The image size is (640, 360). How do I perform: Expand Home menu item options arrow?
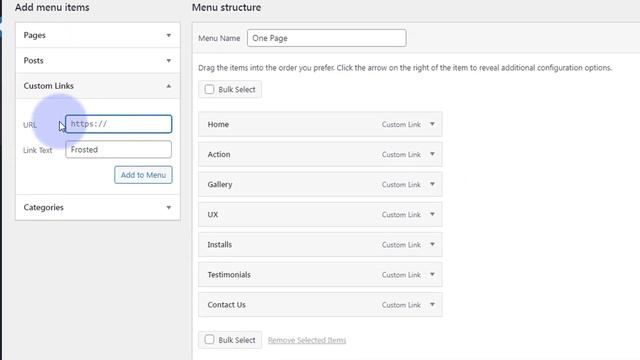click(x=432, y=124)
